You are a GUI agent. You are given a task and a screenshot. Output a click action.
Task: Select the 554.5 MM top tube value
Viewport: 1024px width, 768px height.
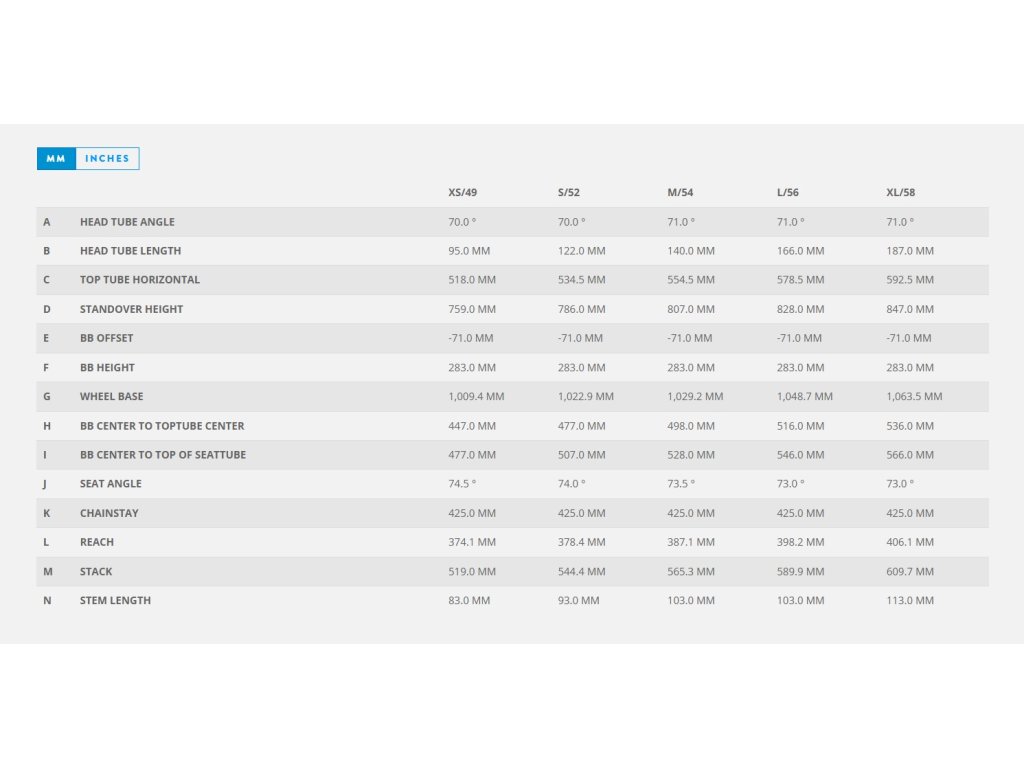[x=691, y=280]
